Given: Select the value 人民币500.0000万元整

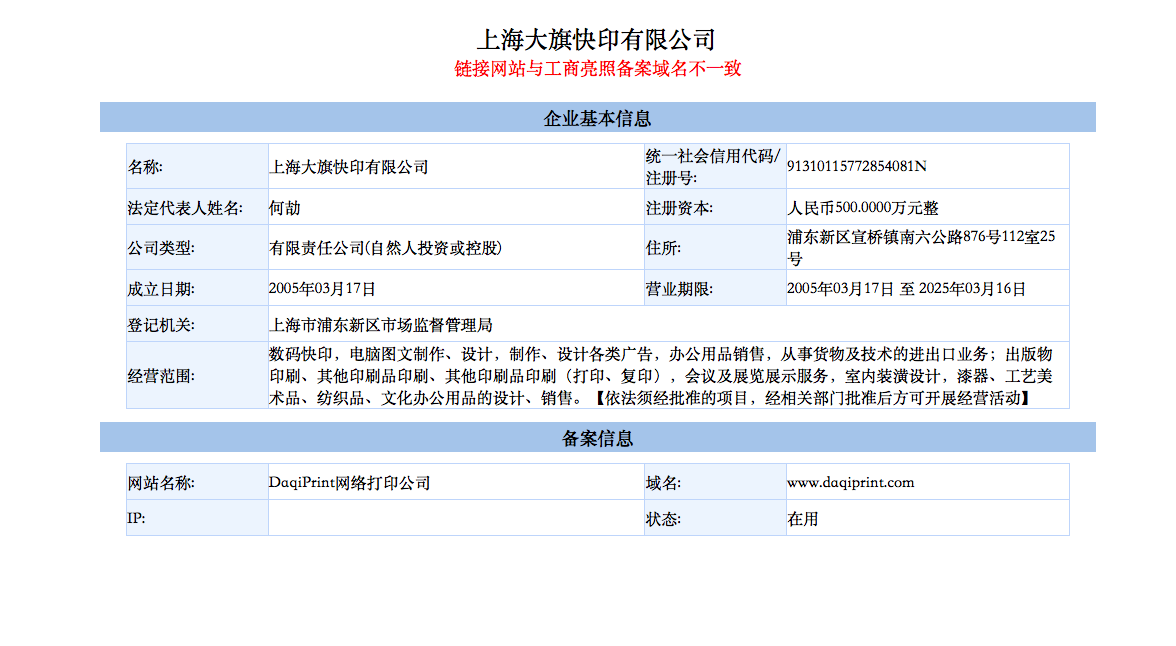Looking at the screenshot, I should [x=862, y=208].
